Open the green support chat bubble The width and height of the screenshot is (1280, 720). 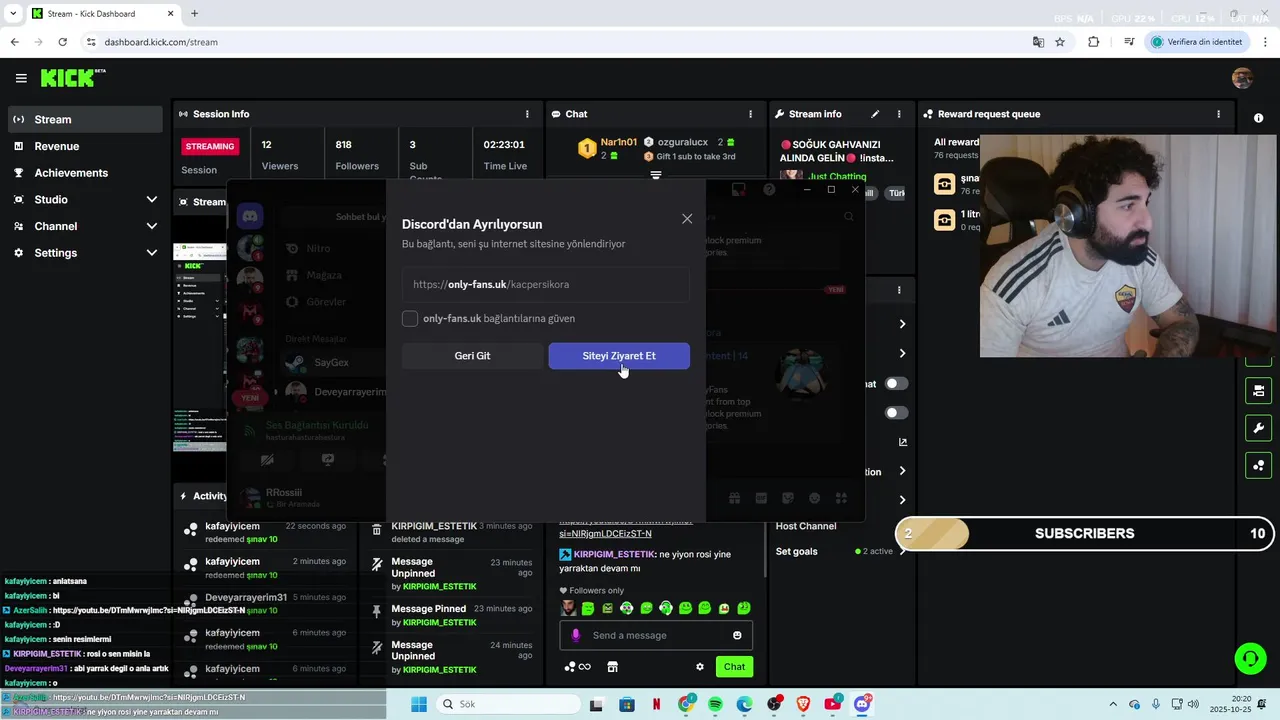(1250, 658)
